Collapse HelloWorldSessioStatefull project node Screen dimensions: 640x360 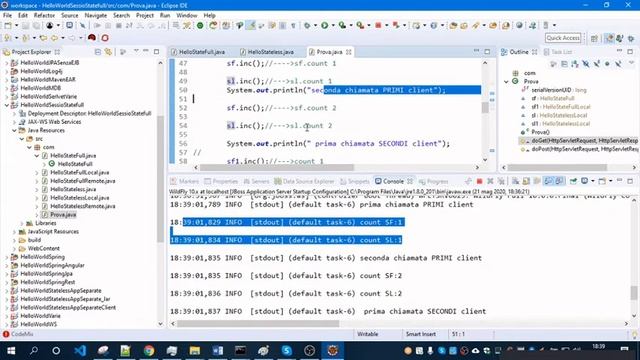(x=7, y=105)
